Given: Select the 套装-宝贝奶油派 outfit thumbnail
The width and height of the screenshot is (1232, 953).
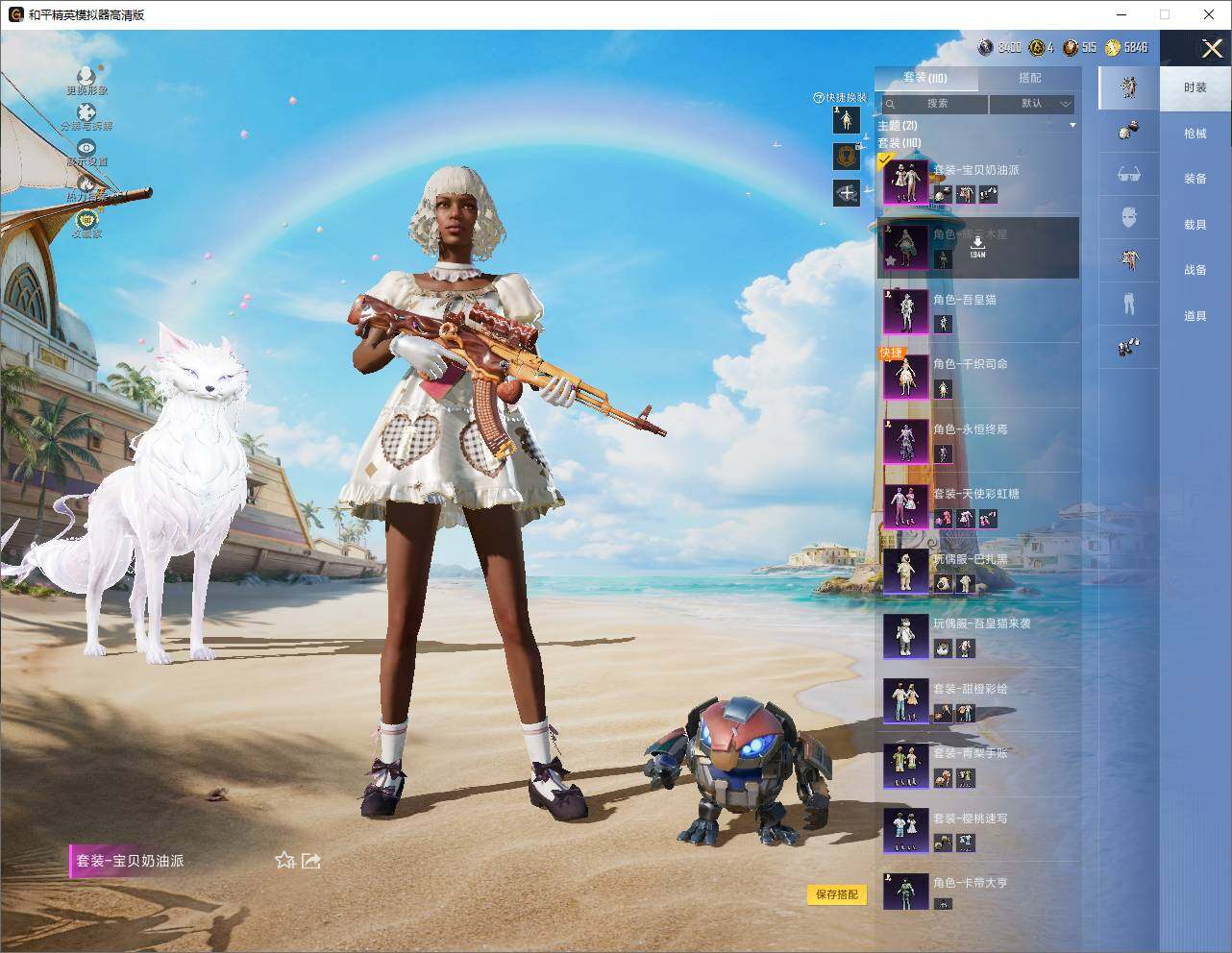Looking at the screenshot, I should 905,183.
